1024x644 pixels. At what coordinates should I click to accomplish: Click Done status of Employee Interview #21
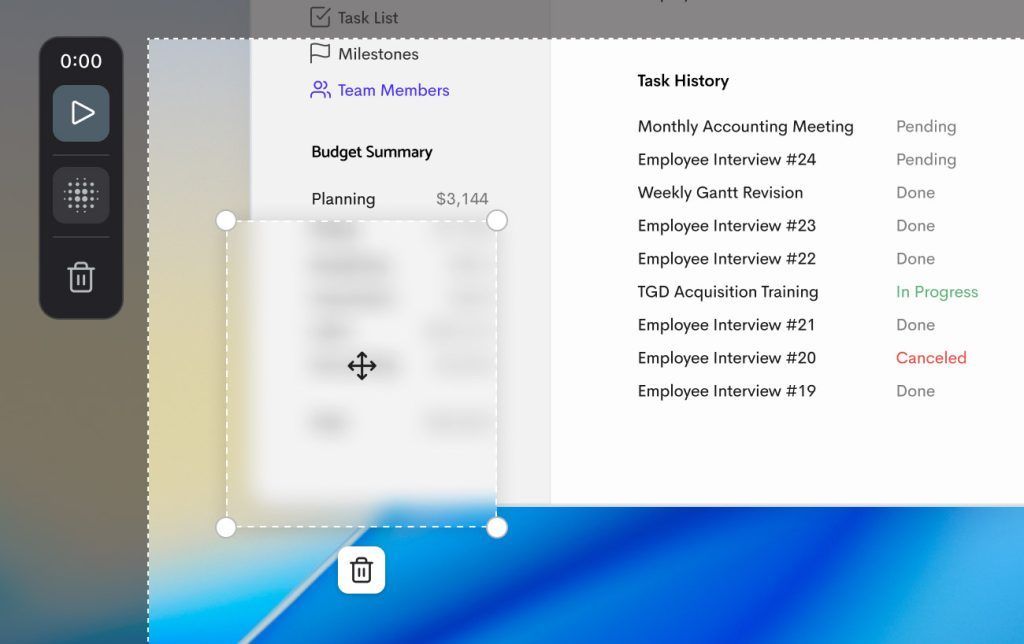point(915,325)
